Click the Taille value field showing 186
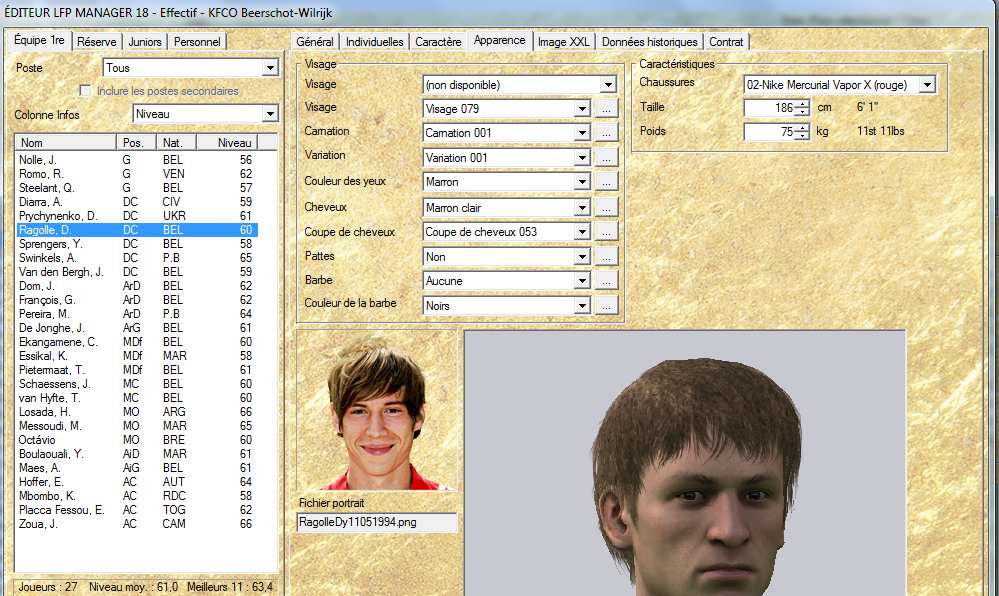The image size is (999, 596). (770, 108)
